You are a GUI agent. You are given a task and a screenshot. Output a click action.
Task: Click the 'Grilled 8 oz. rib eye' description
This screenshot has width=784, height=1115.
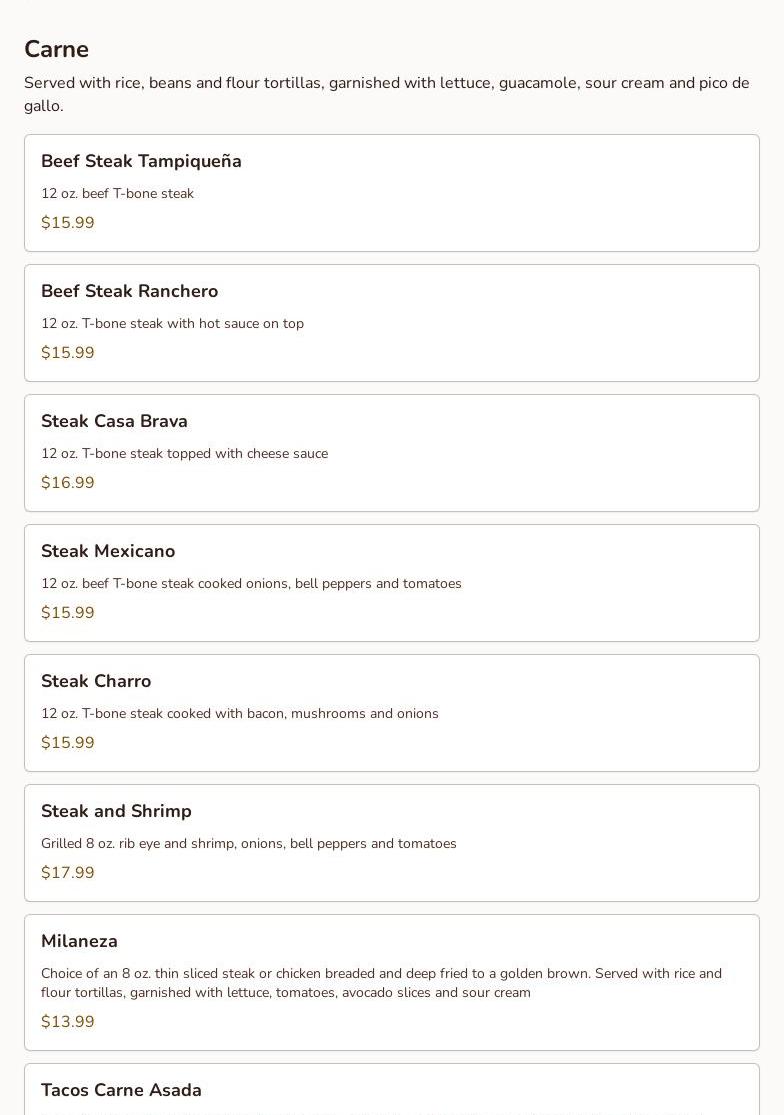pos(248,844)
